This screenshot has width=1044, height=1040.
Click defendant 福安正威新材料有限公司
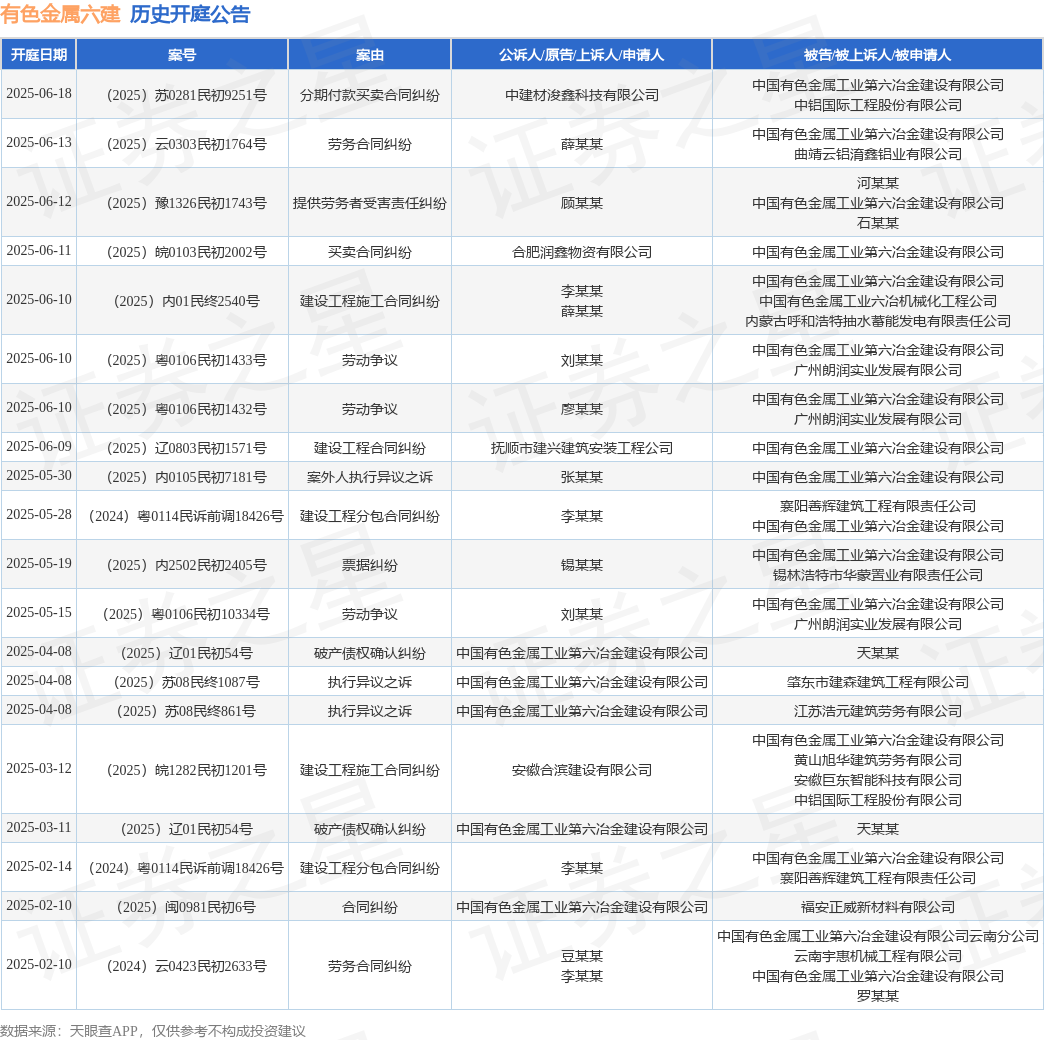[878, 908]
